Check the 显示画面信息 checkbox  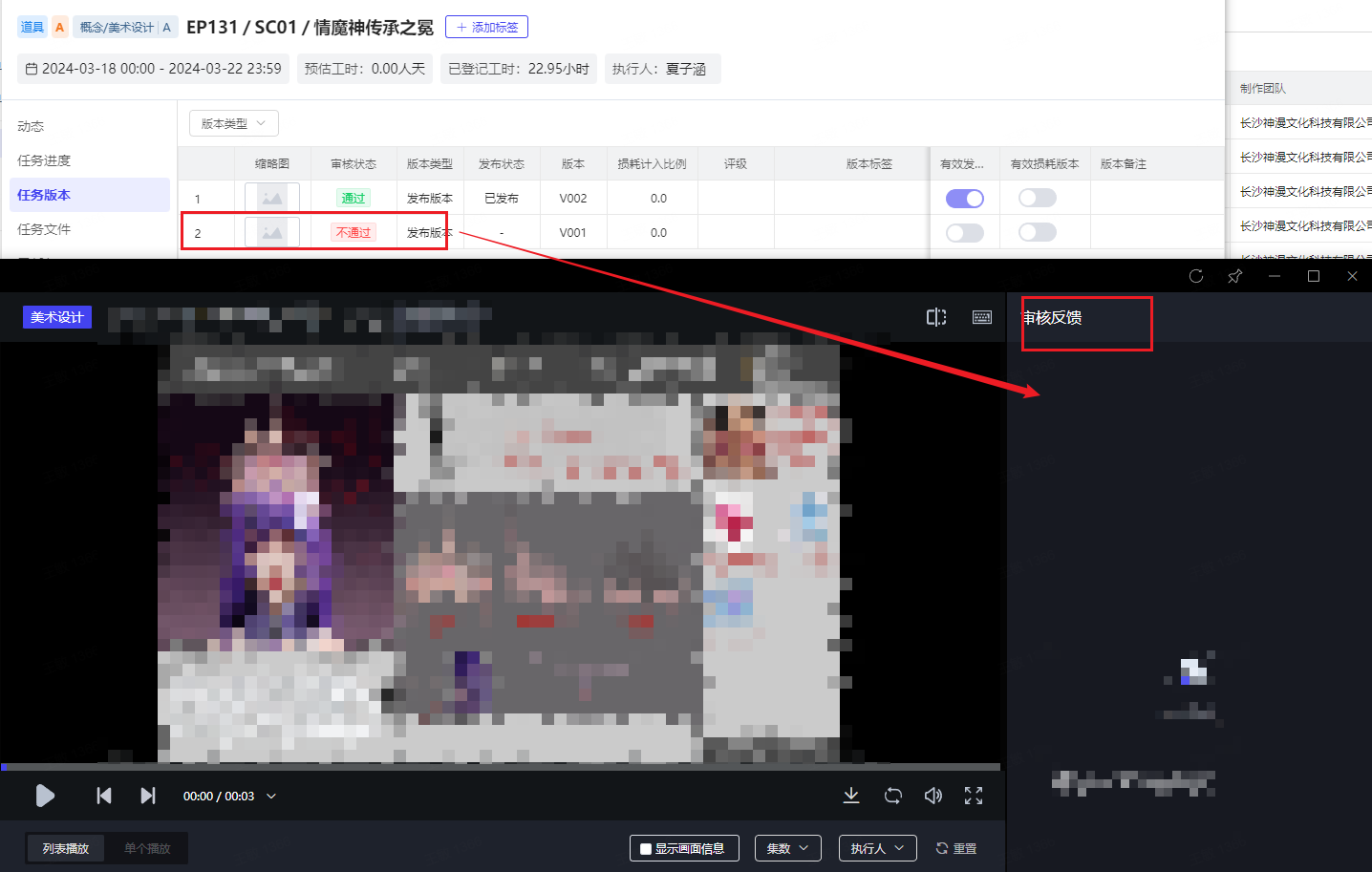tap(647, 849)
